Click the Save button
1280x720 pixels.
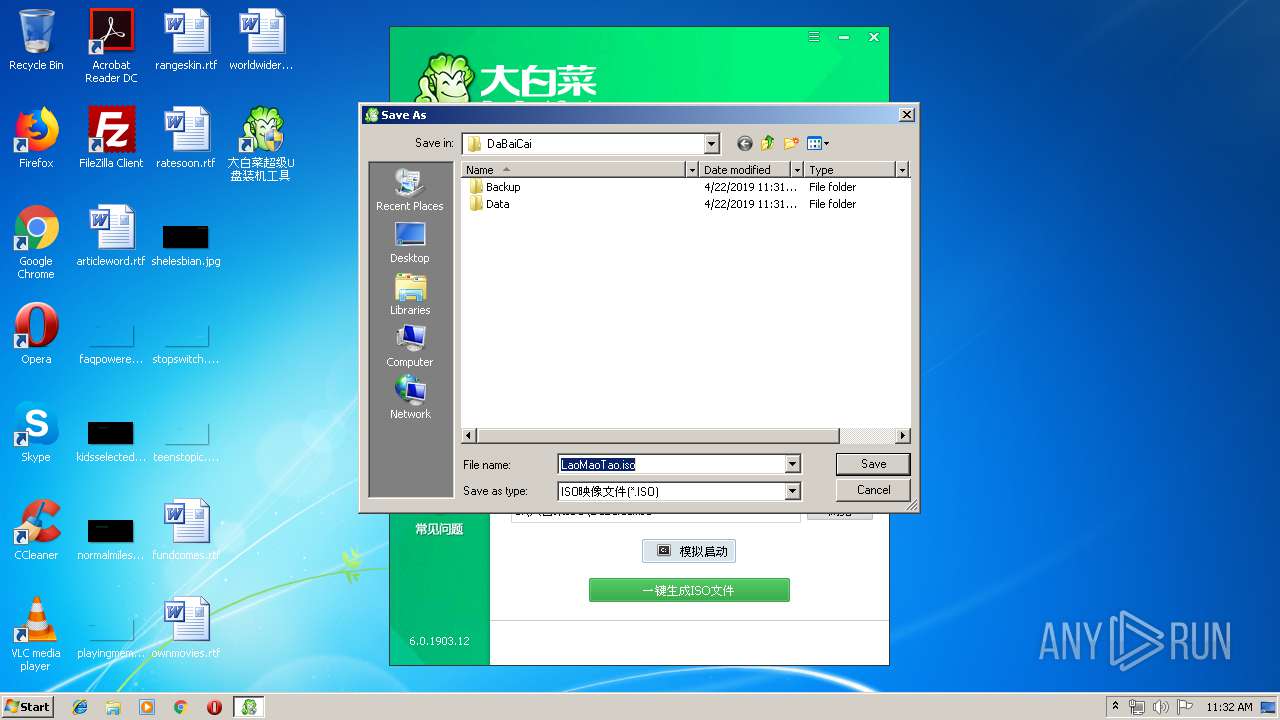[x=873, y=464]
